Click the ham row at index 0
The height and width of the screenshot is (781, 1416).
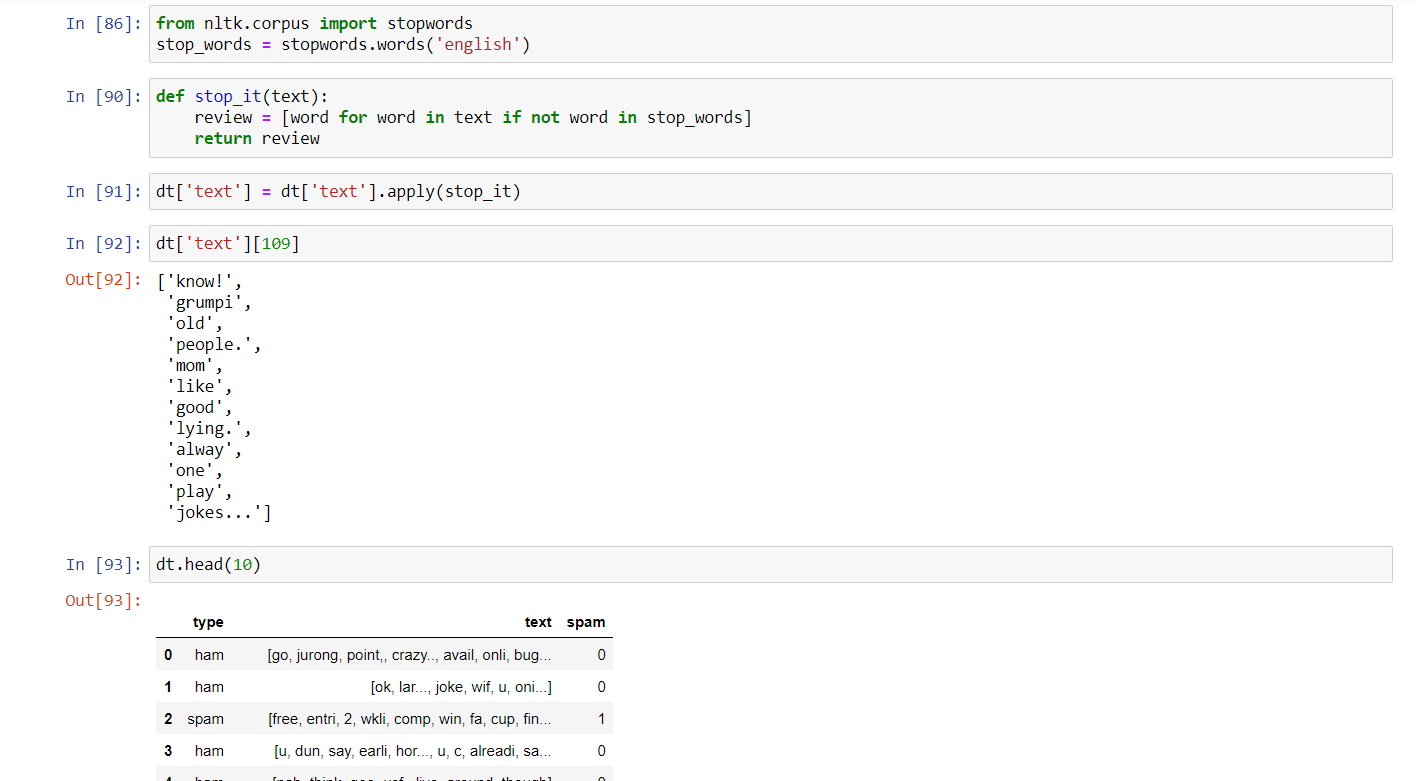tap(380, 654)
